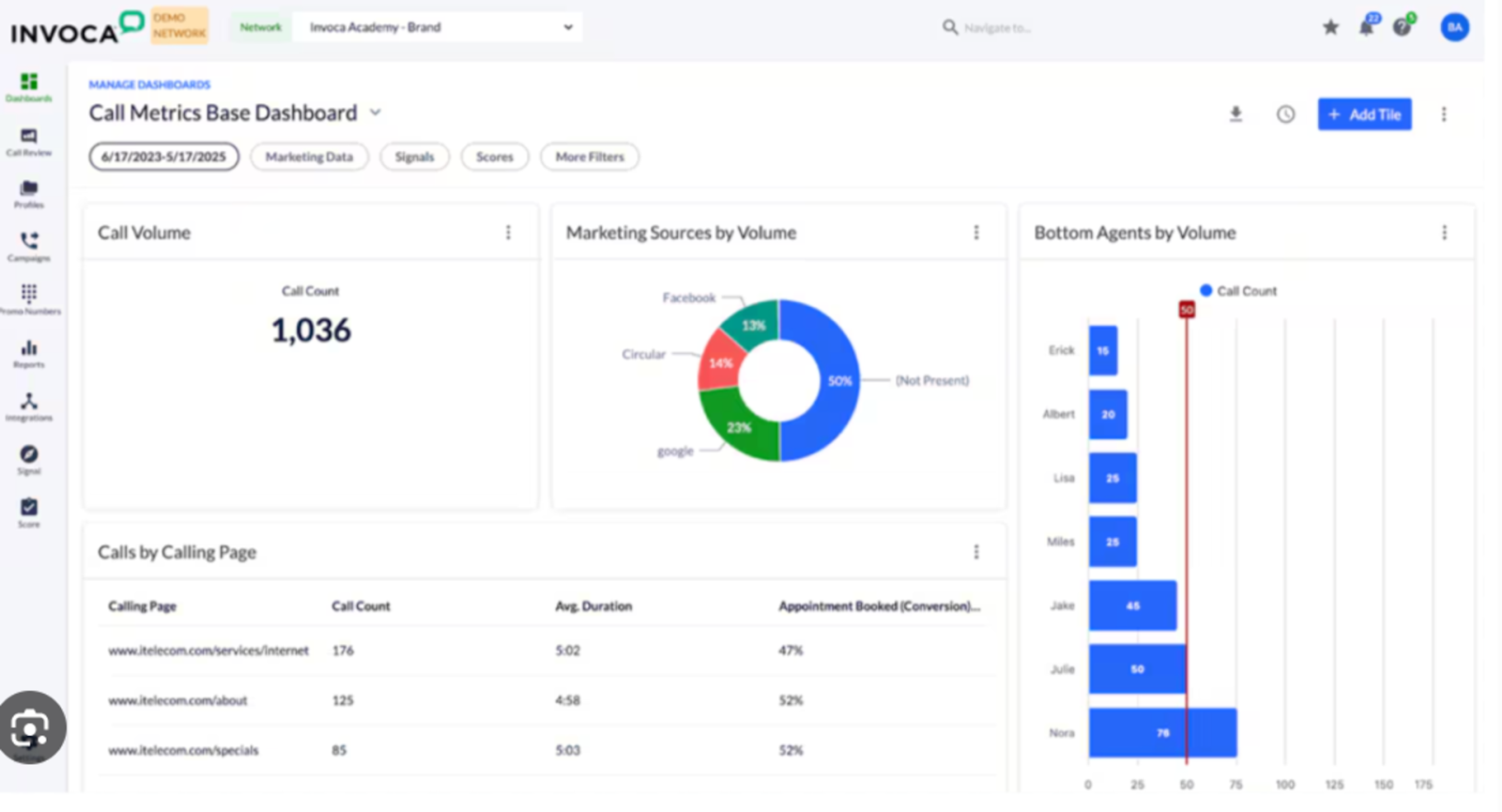Click the Navigate to search field

pyautogui.click(x=998, y=28)
